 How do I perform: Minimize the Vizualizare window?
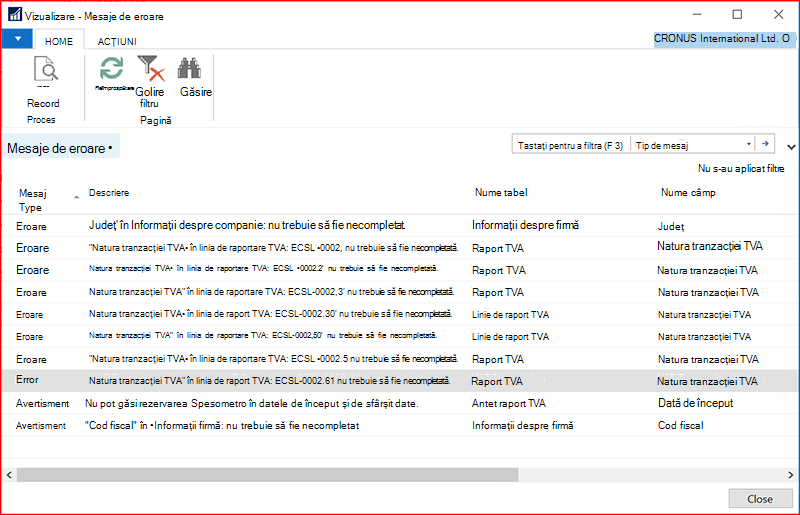[697, 14]
